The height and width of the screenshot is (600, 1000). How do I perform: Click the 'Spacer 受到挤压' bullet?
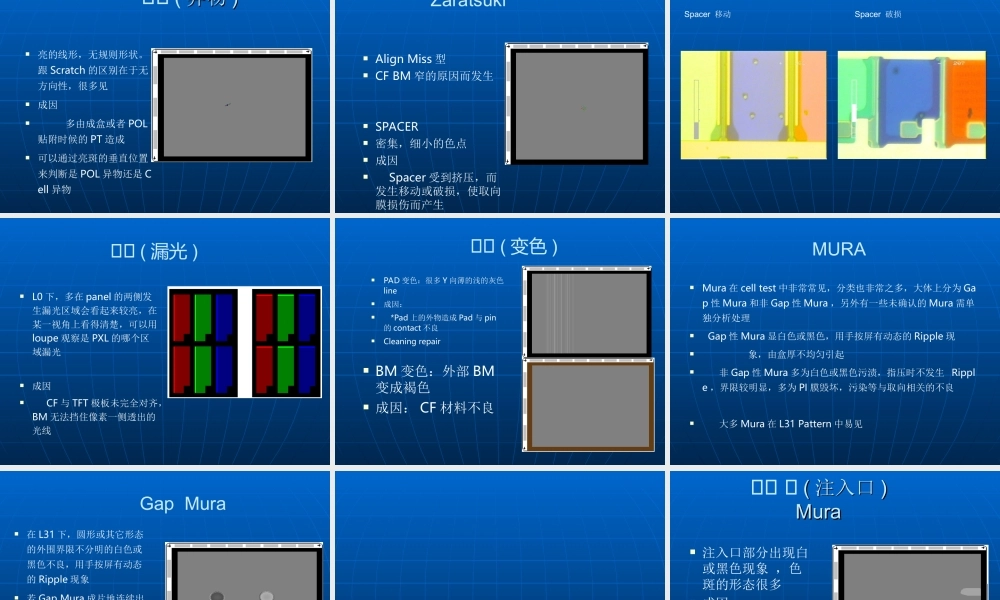[x=438, y=191]
